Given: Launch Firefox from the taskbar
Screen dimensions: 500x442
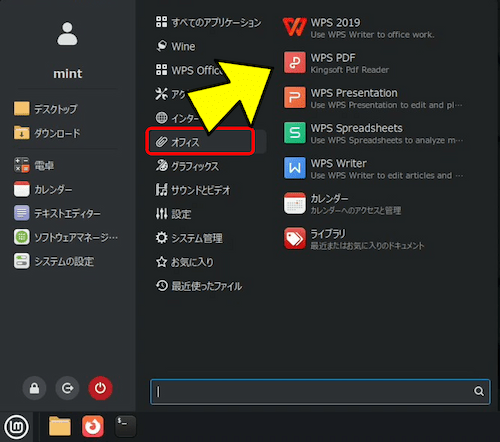Looking at the screenshot, I should click(x=93, y=426).
